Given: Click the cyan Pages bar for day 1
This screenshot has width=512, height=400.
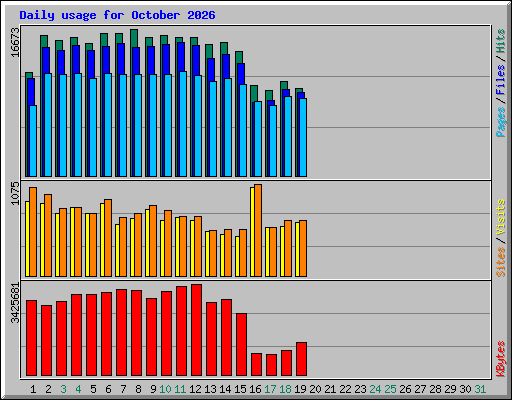Looking at the screenshot, I should [33, 141].
